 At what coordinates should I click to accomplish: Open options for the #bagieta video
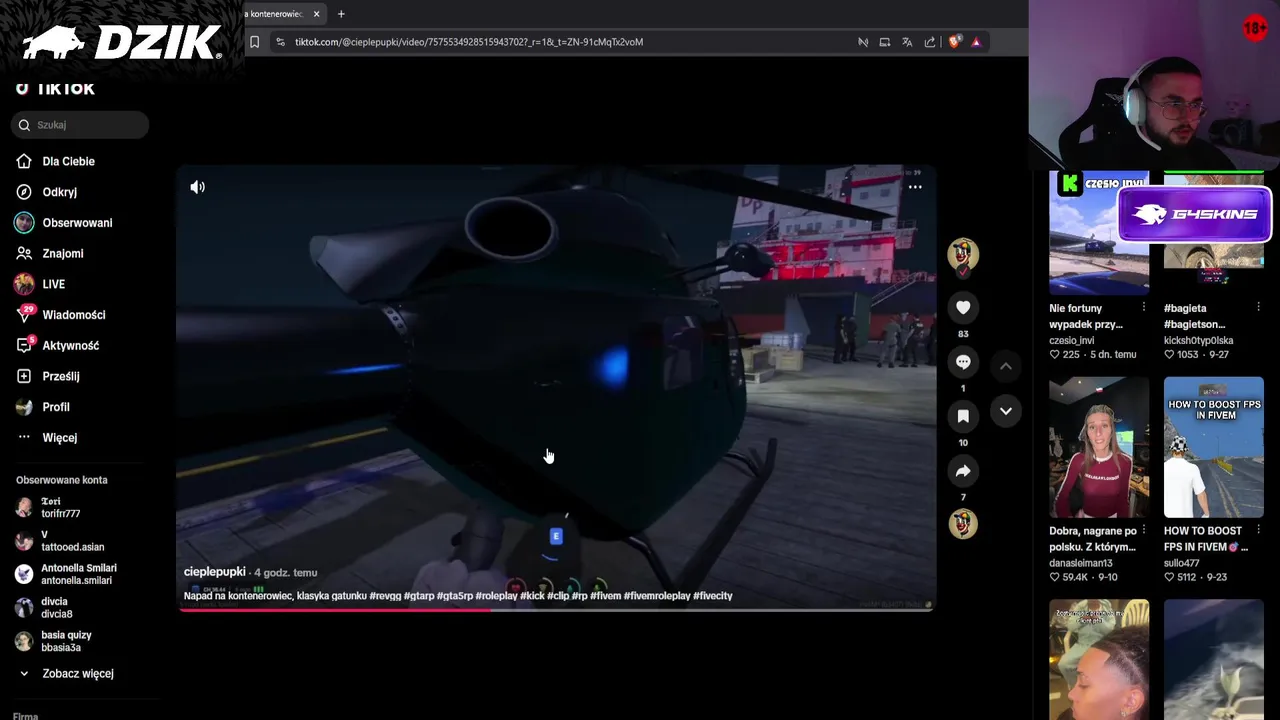pos(1258,308)
